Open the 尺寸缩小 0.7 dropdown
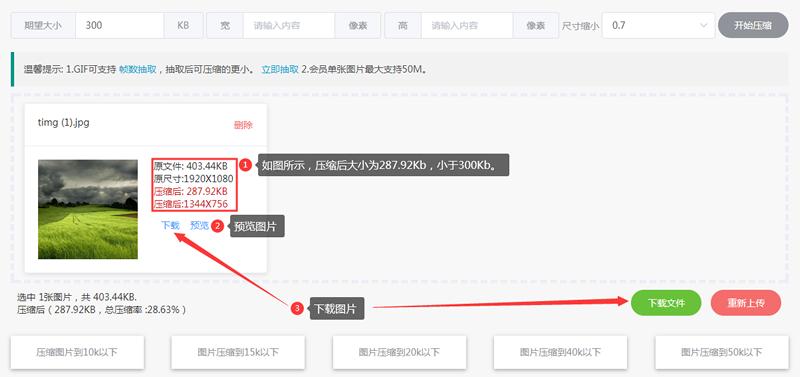Viewport: 800px width, 377px height. point(658,25)
